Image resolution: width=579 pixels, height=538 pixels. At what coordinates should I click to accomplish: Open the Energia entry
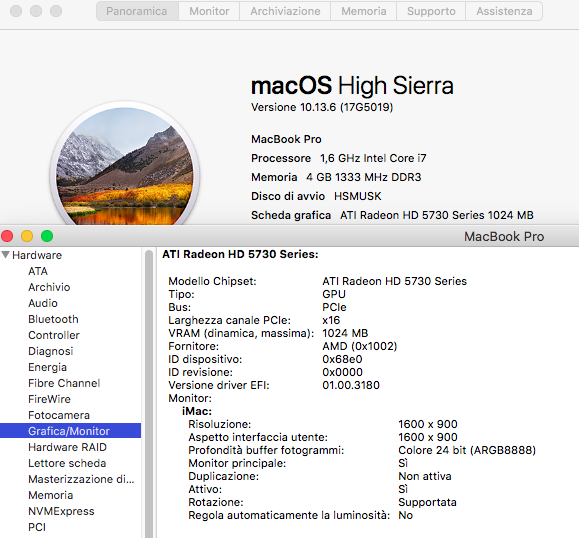[47, 367]
